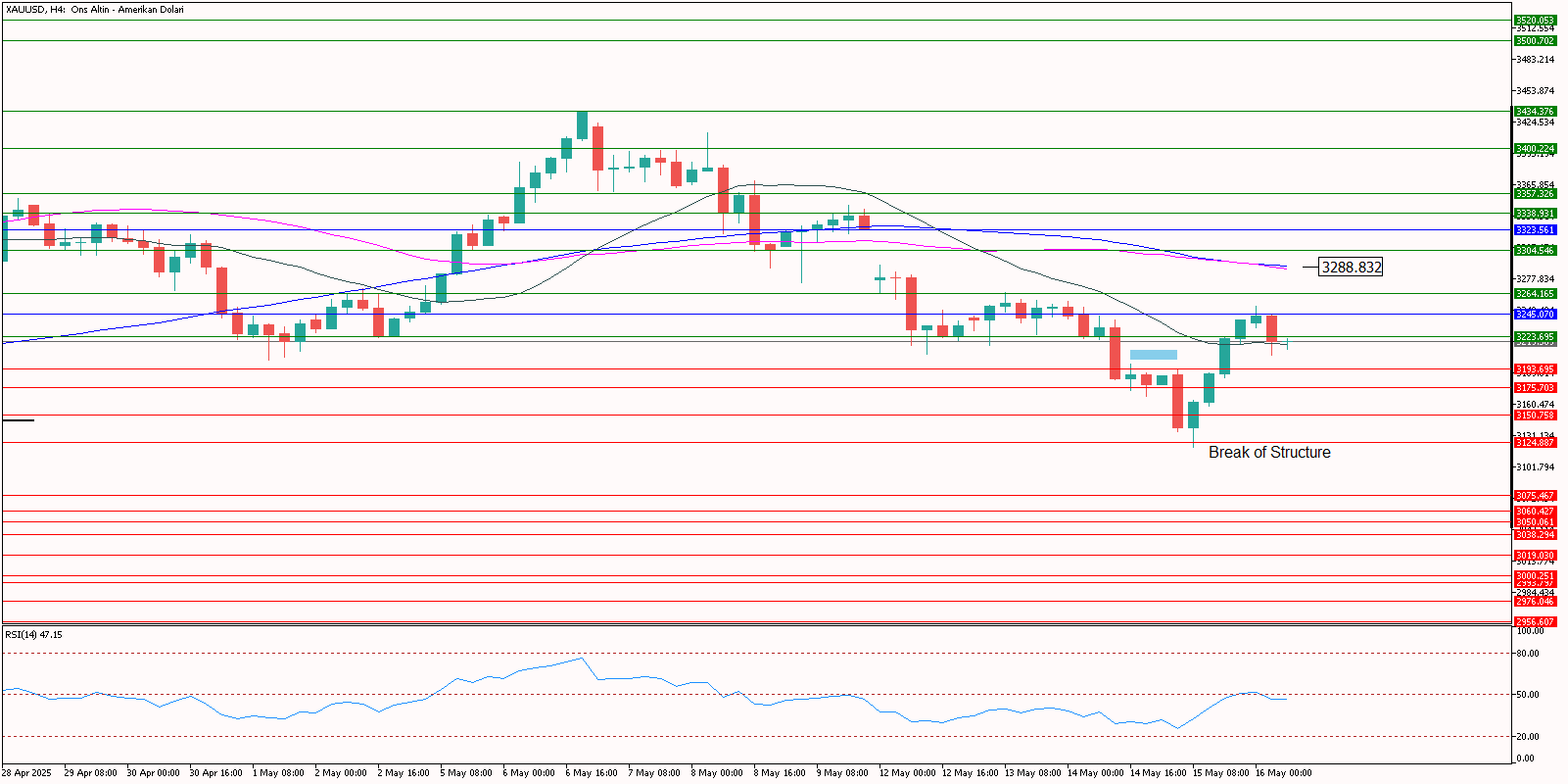This screenshot has height=784, width=1568.
Task: Select the 3075.467 red price tag
Action: (x=1535, y=495)
